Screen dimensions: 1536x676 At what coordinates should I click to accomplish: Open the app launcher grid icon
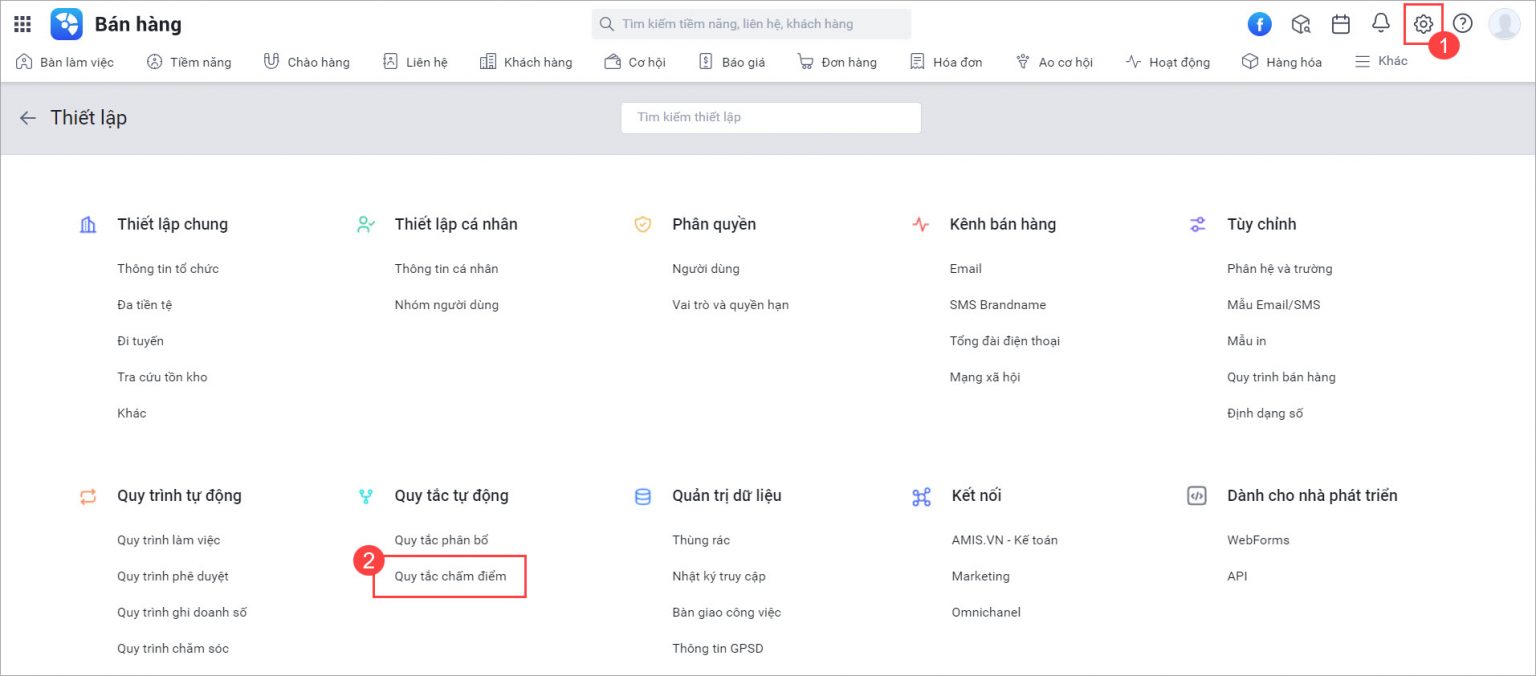tap(22, 24)
